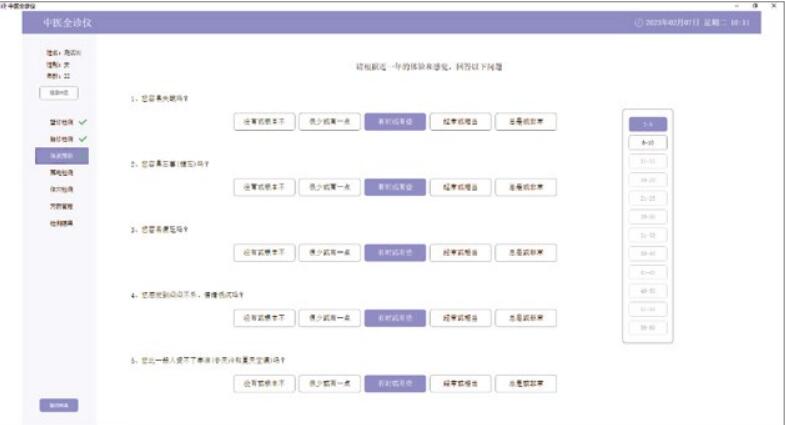
Task: Jump to question page 21-25
Action: [648, 198]
